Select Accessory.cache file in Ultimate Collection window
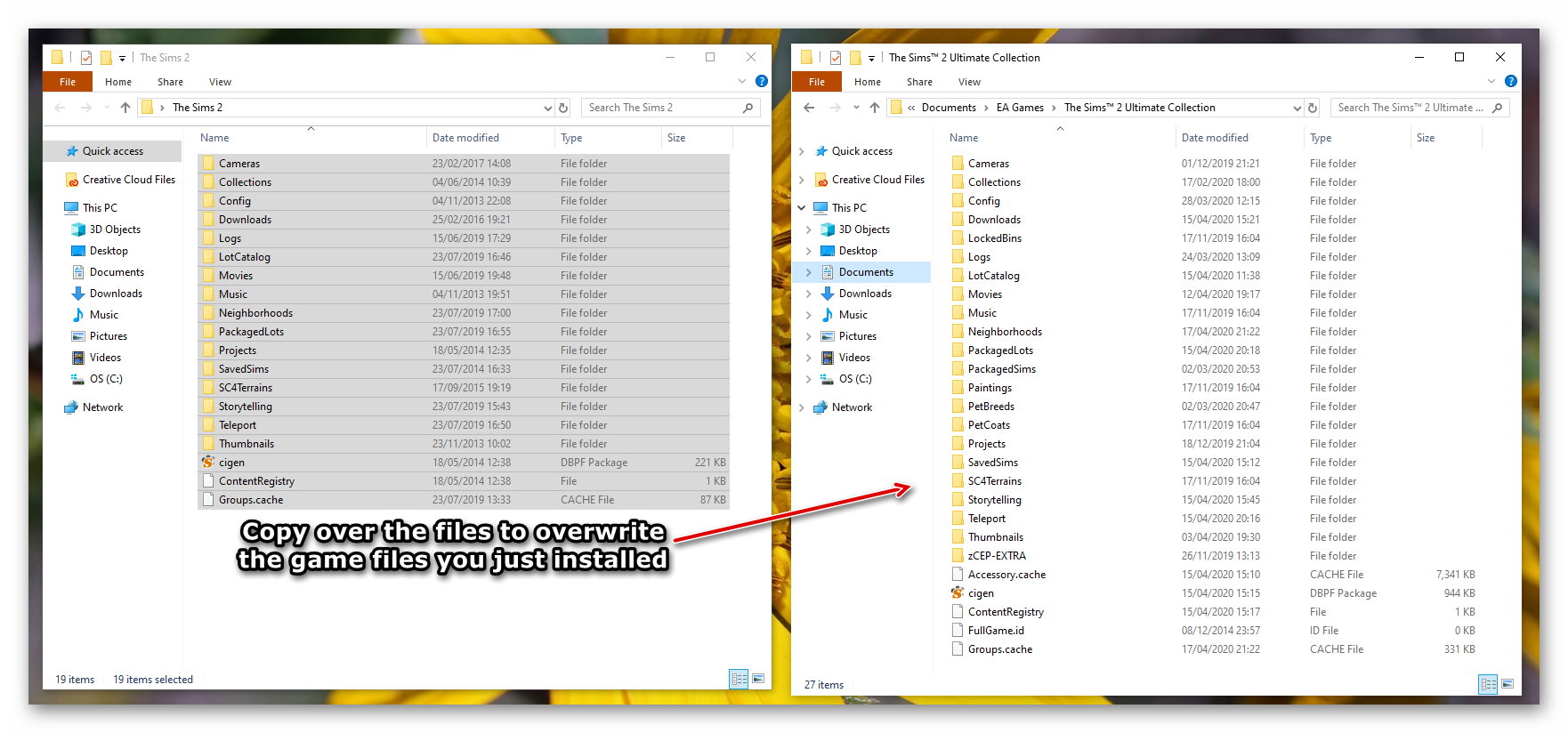1568x733 pixels. (x=1214, y=575)
